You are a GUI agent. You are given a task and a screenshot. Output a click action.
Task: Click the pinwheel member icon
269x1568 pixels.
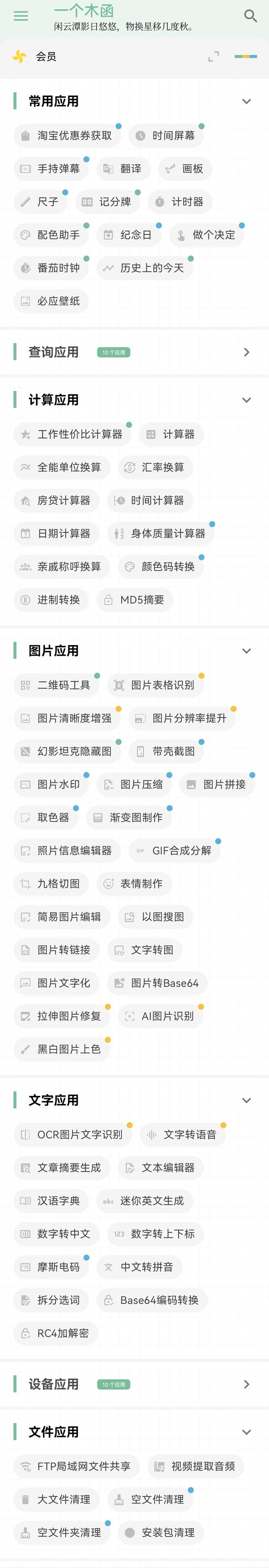tap(19, 57)
